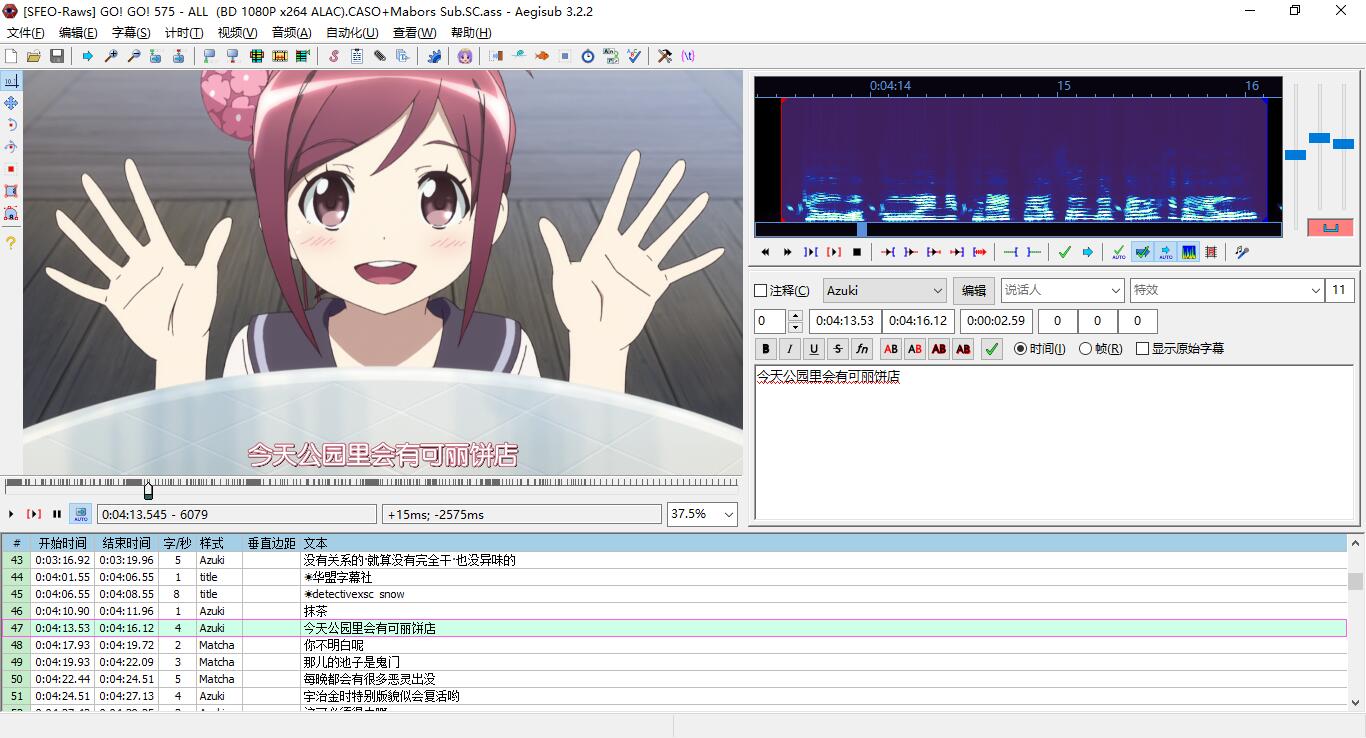Play the video
The image size is (1366, 738).
pos(11,514)
